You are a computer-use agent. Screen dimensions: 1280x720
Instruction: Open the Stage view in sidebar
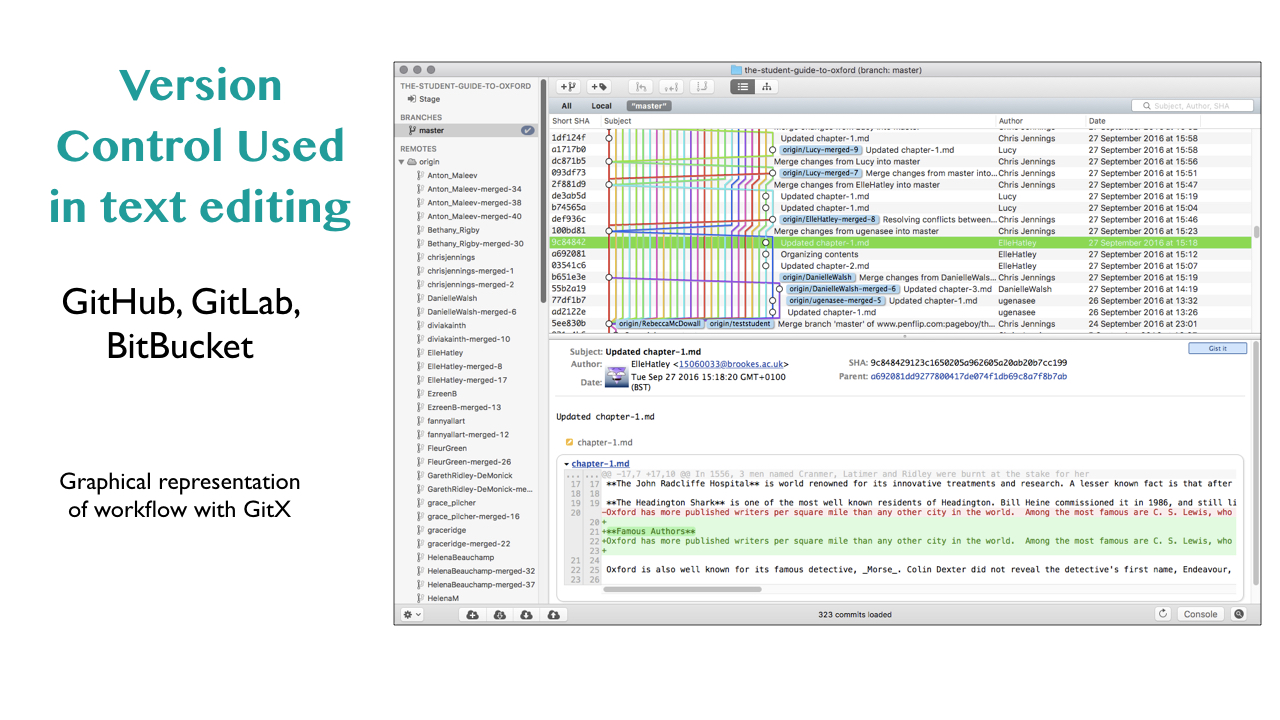[423, 99]
